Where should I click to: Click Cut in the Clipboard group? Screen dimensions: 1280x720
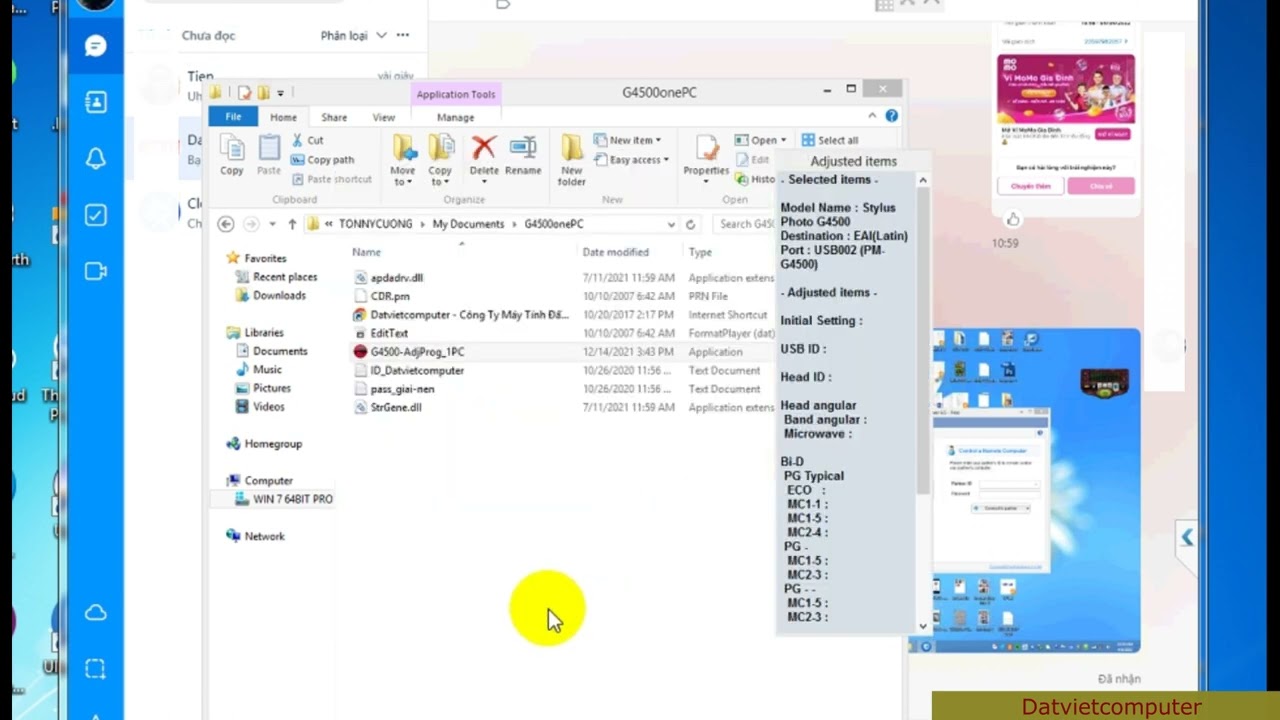click(307, 141)
